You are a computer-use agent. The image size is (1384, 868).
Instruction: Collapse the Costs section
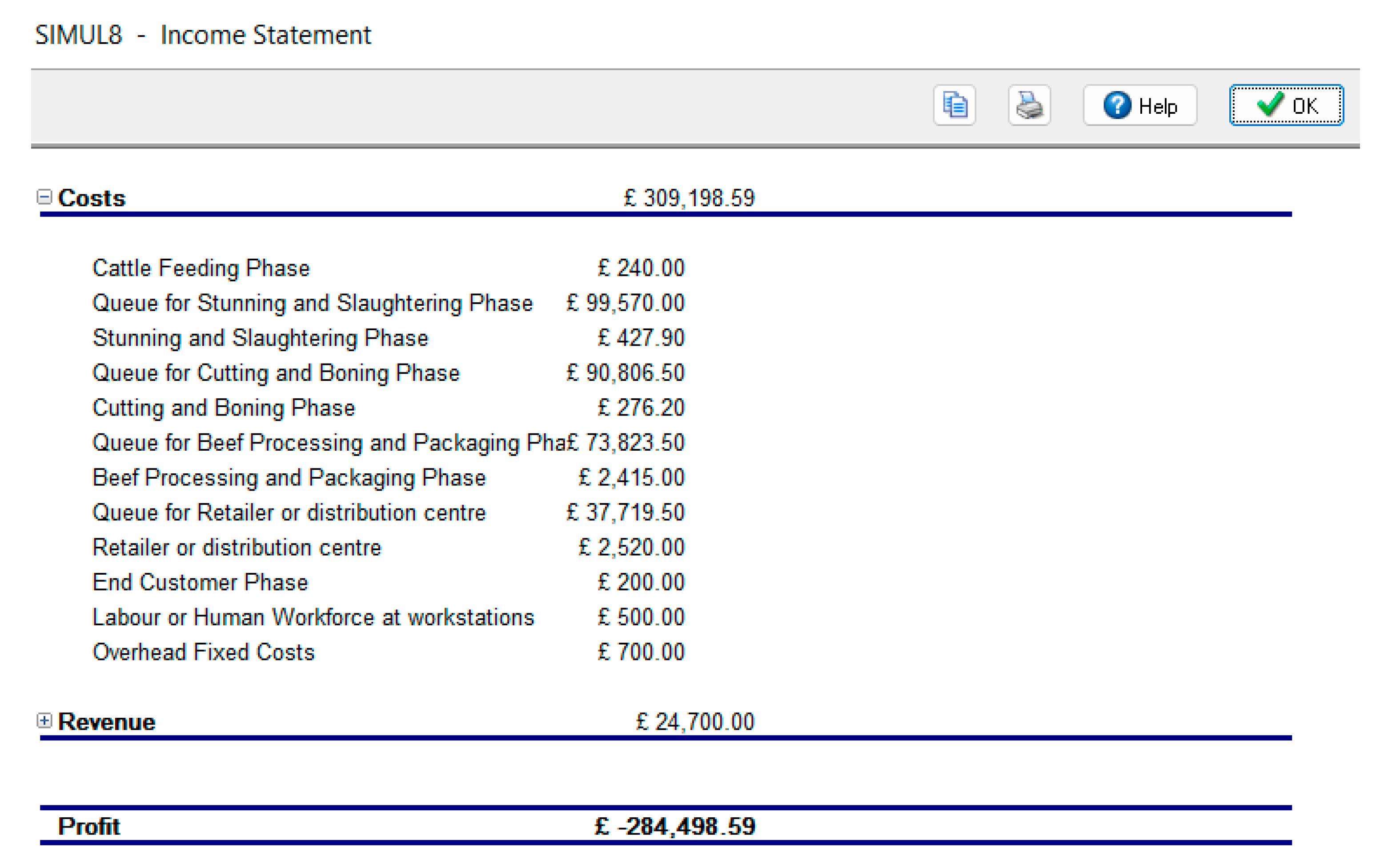coord(44,197)
